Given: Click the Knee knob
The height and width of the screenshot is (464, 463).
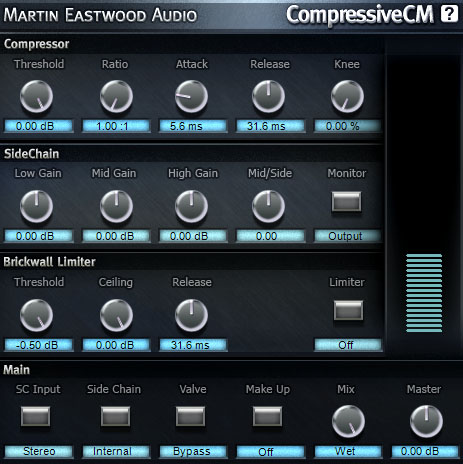Looking at the screenshot, I should (347, 96).
